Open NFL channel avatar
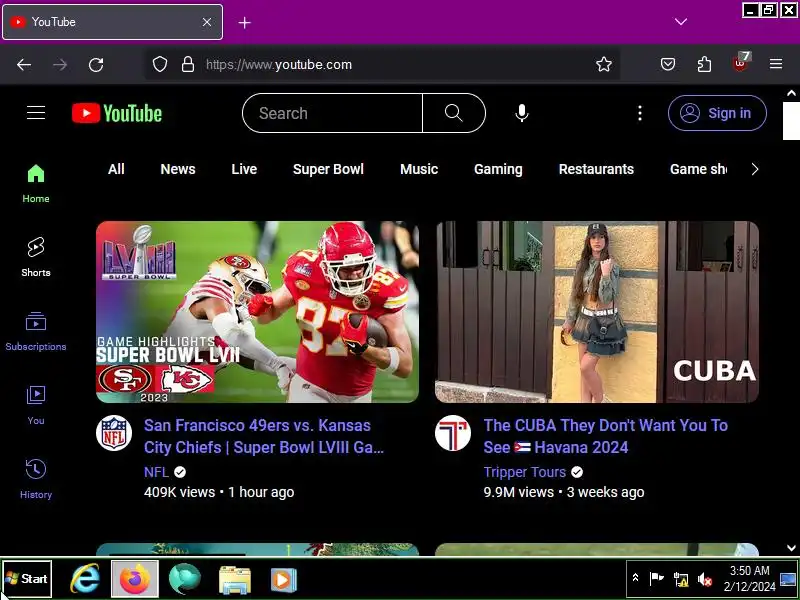 (114, 433)
